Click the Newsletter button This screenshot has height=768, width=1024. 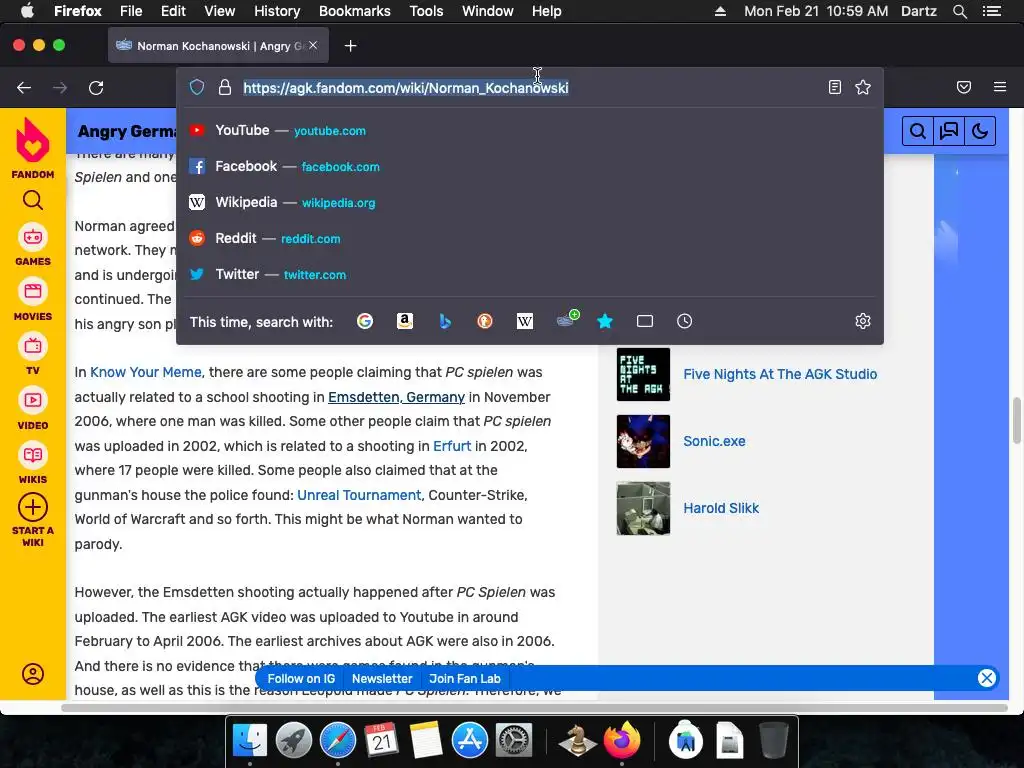click(x=382, y=679)
